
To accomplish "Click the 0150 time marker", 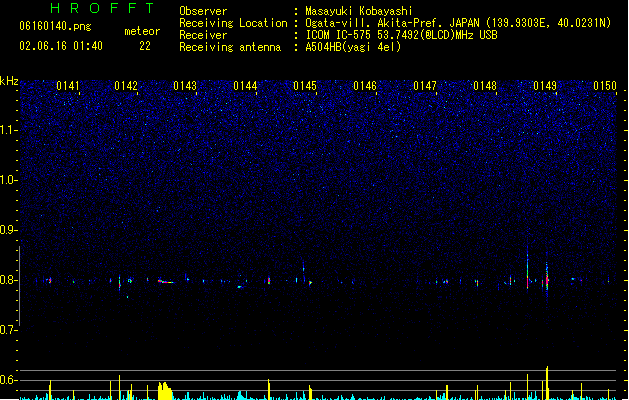I will [605, 86].
